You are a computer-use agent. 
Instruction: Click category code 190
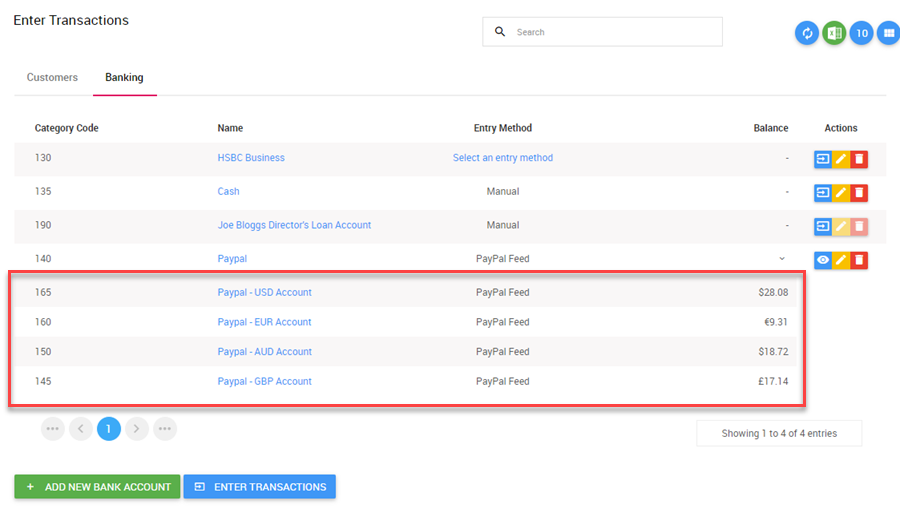(x=43, y=225)
